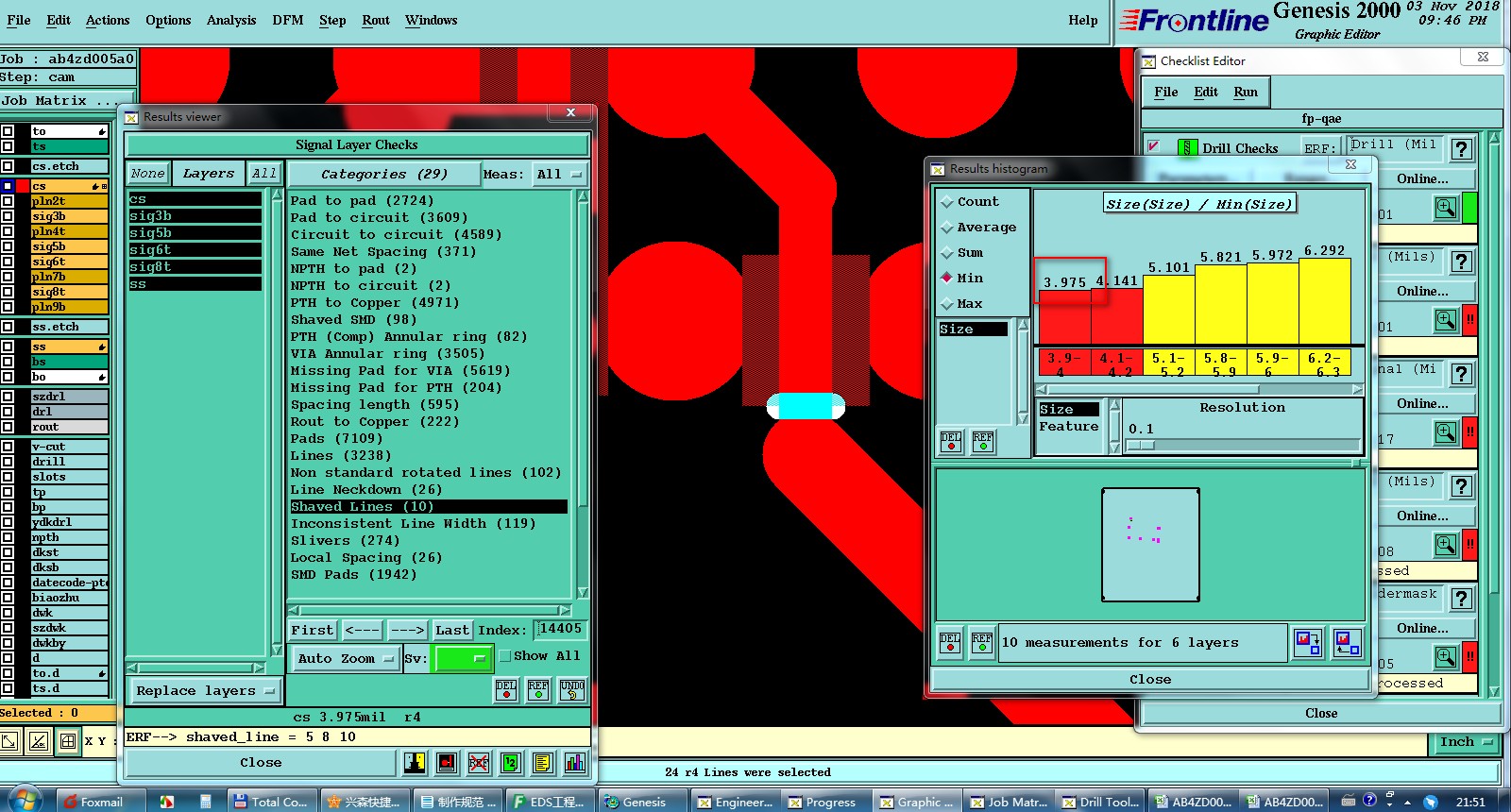Screen dimensions: 1511x812
Task: Open the histogram bar-chart icon in Results viewer
Action: tap(574, 763)
